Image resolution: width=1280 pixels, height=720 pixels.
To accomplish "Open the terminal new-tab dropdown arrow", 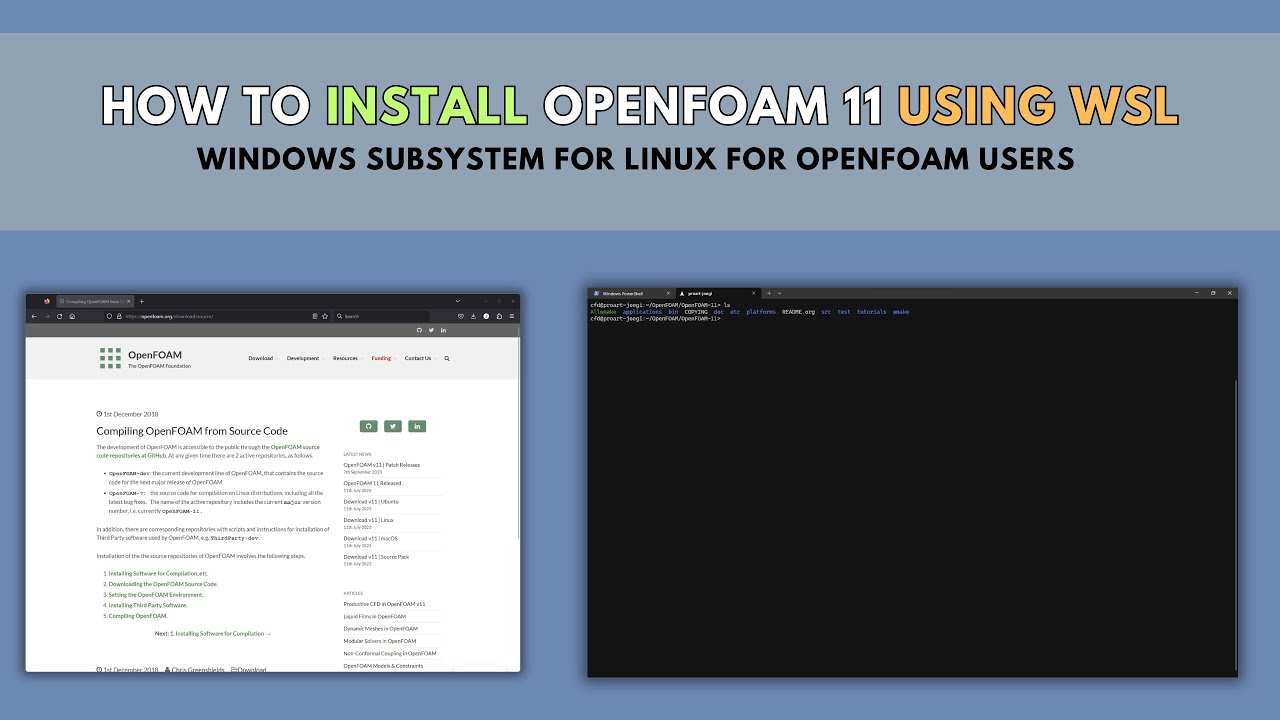I will click(x=780, y=293).
